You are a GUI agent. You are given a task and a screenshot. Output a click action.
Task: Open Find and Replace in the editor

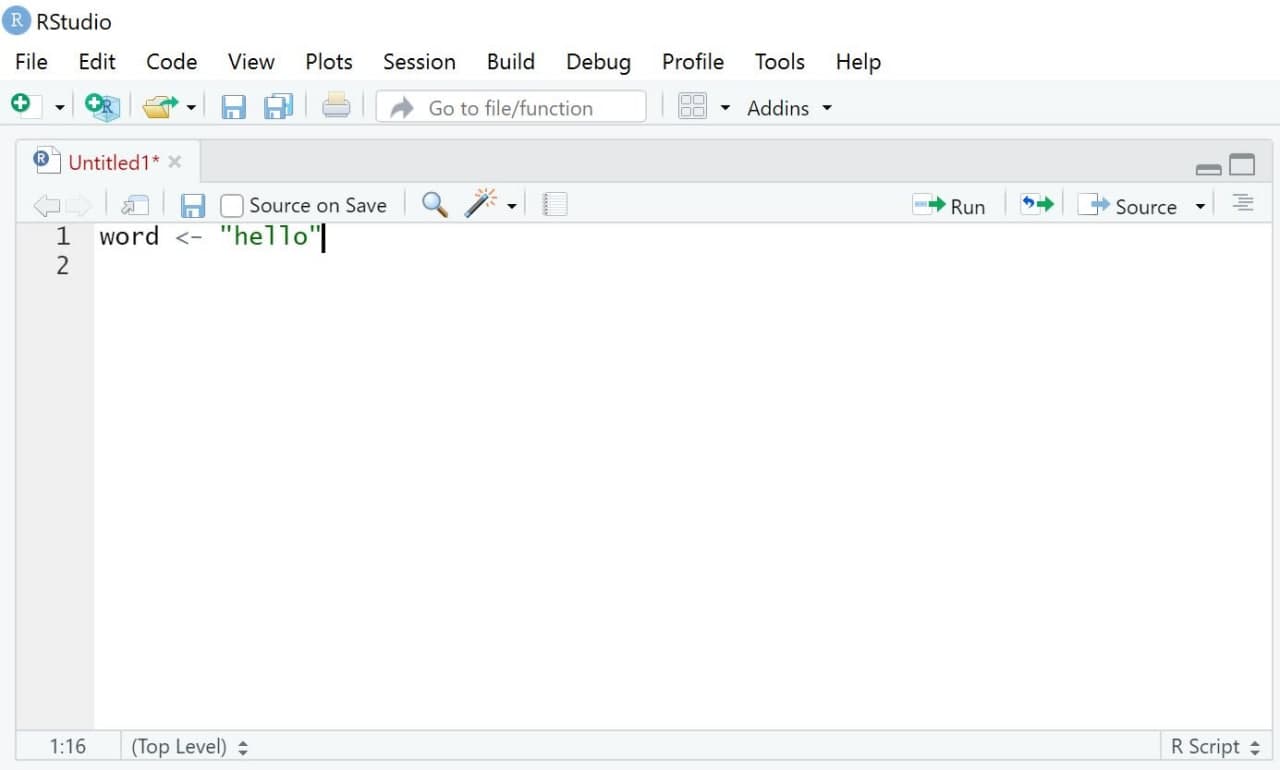click(433, 204)
